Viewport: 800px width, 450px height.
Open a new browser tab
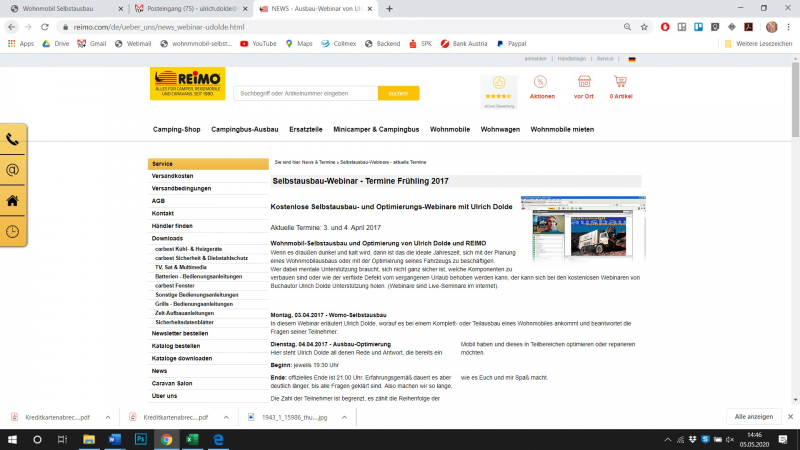click(x=389, y=9)
